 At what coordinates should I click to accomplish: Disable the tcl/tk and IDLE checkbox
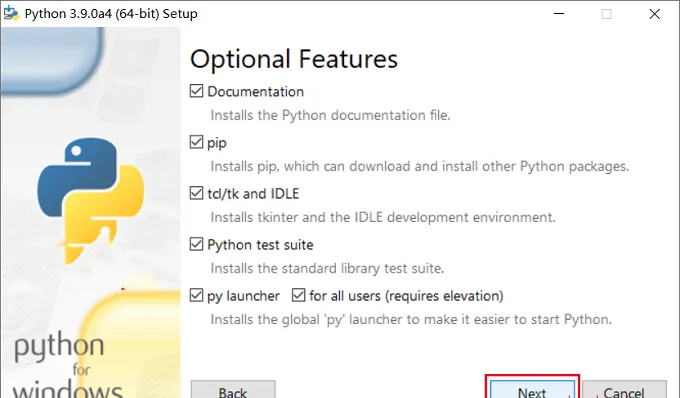[x=196, y=193]
